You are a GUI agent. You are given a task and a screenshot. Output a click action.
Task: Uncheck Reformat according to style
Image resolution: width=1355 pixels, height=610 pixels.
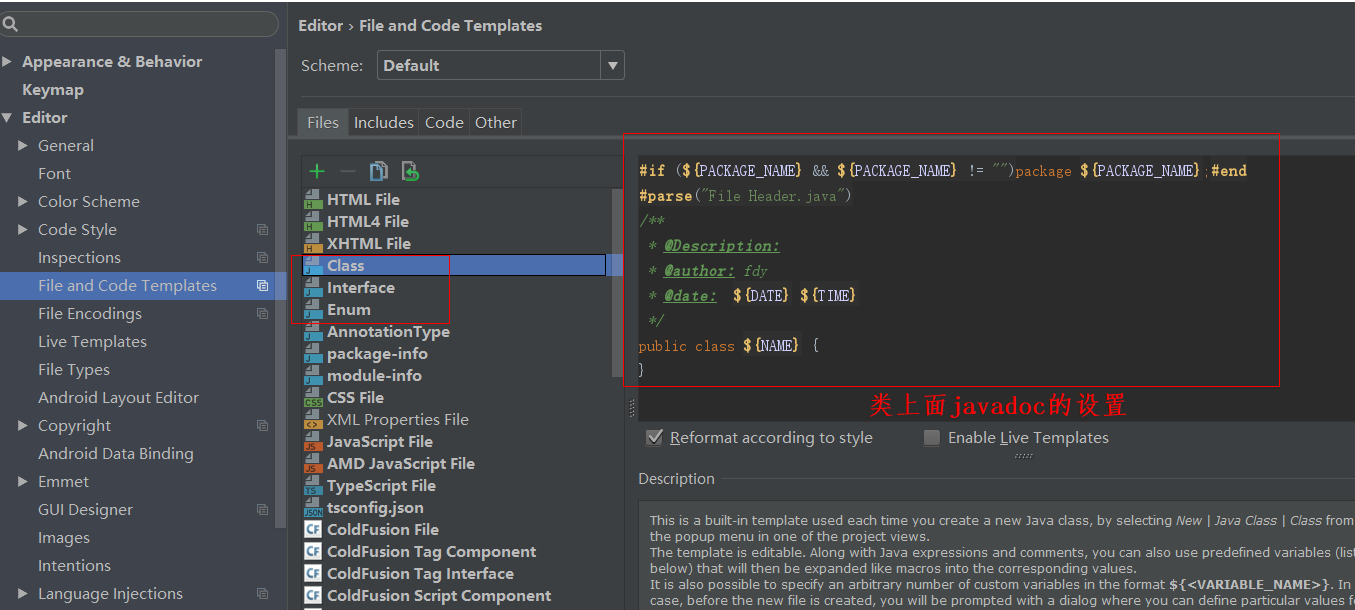pyautogui.click(x=655, y=438)
